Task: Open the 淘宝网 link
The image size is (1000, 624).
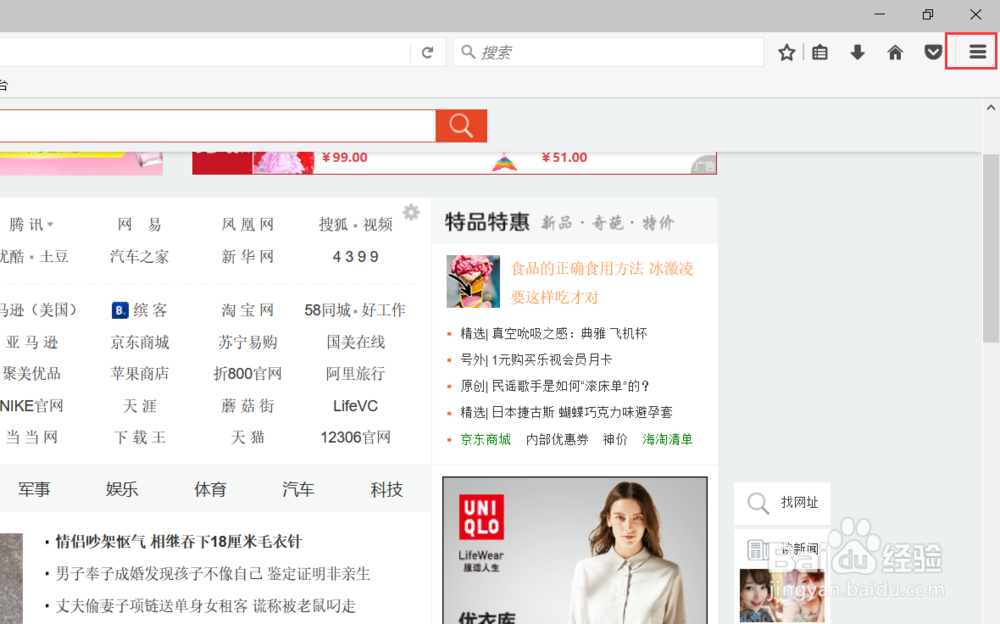Action: pos(247,310)
